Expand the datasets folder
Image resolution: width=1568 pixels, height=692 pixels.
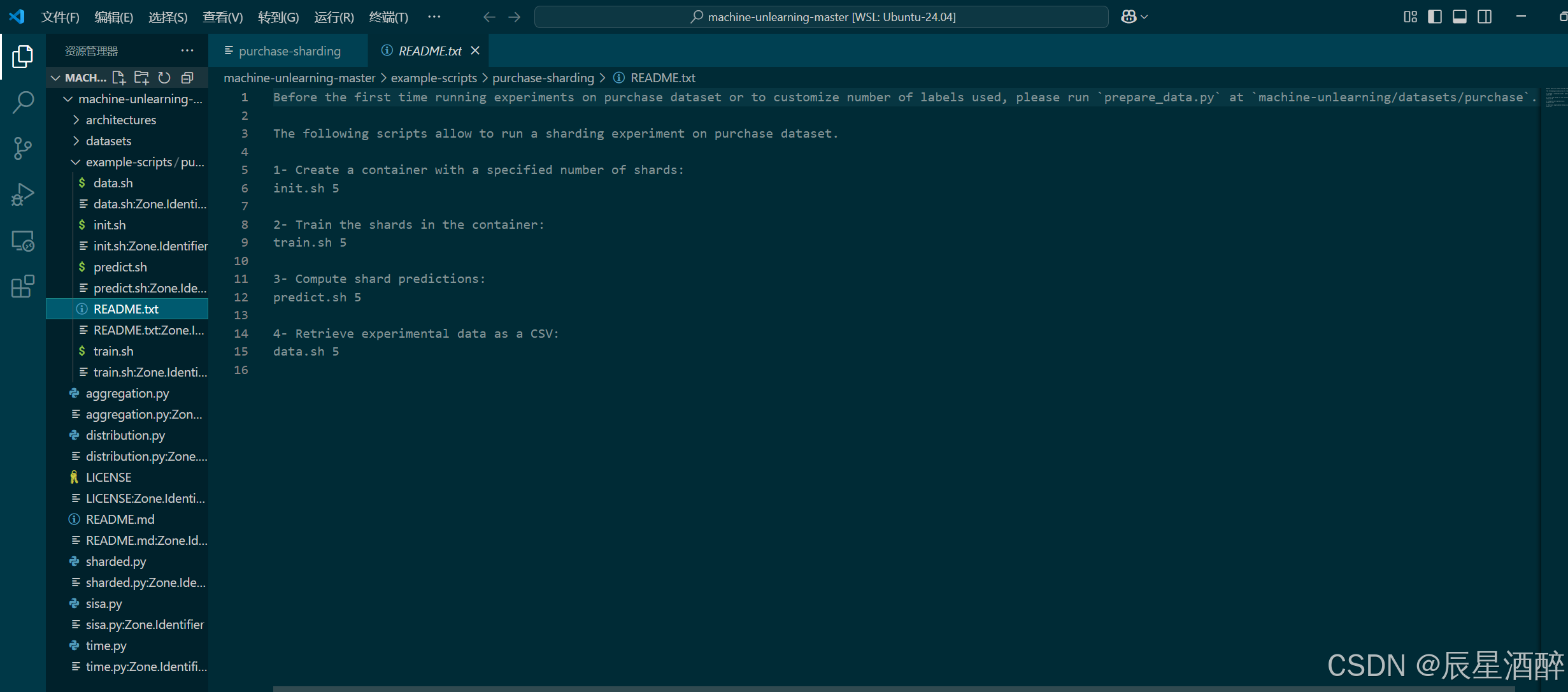point(108,141)
